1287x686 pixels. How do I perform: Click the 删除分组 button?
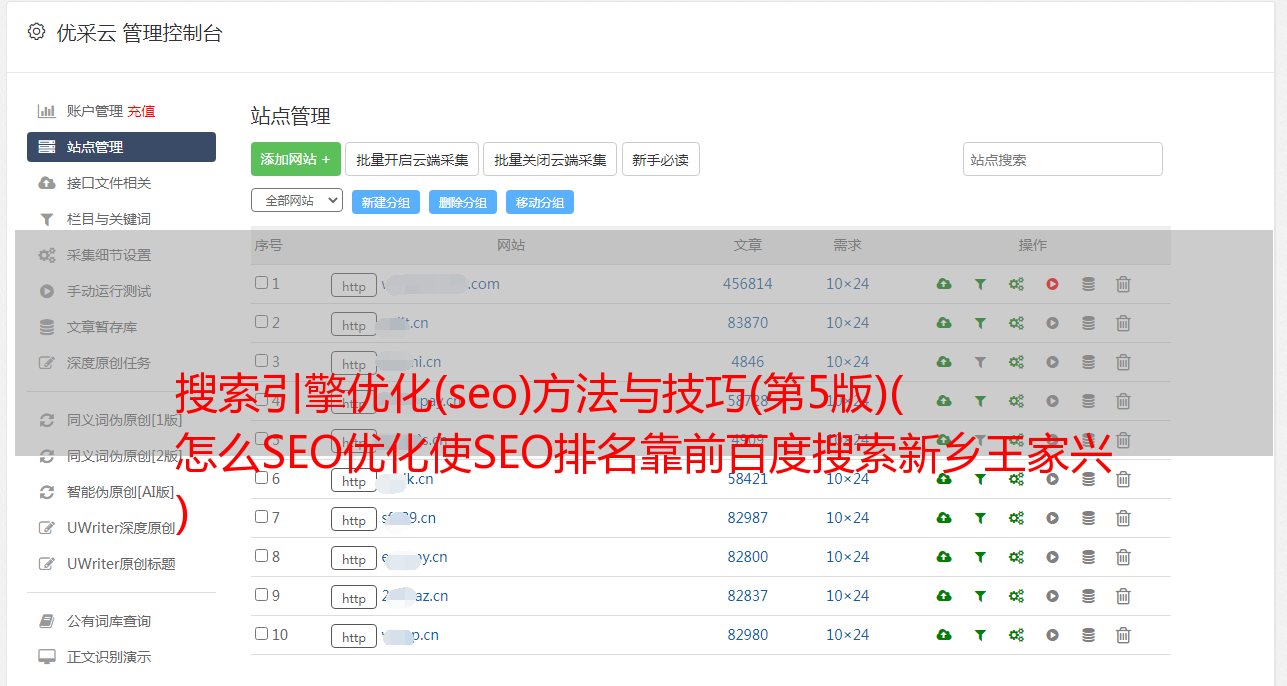tap(463, 202)
